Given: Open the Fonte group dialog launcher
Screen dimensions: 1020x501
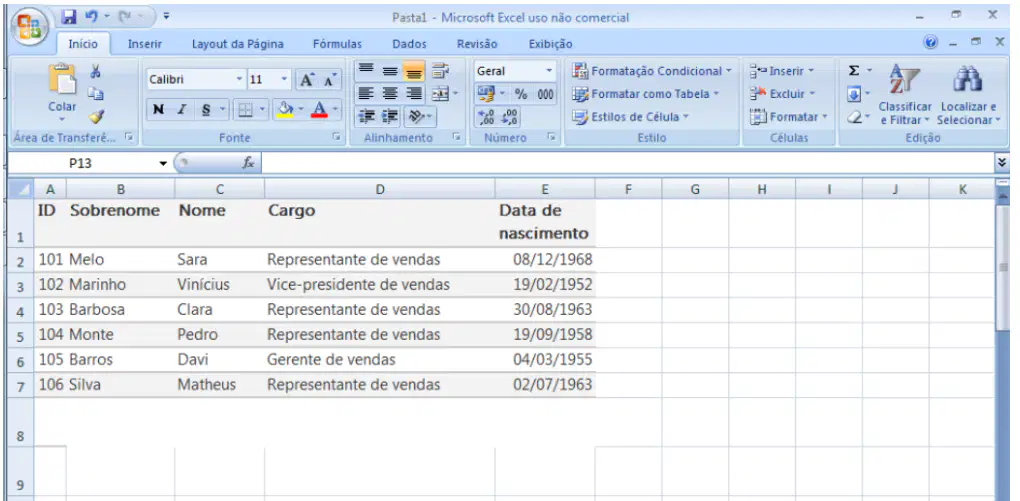Looking at the screenshot, I should tap(336, 137).
